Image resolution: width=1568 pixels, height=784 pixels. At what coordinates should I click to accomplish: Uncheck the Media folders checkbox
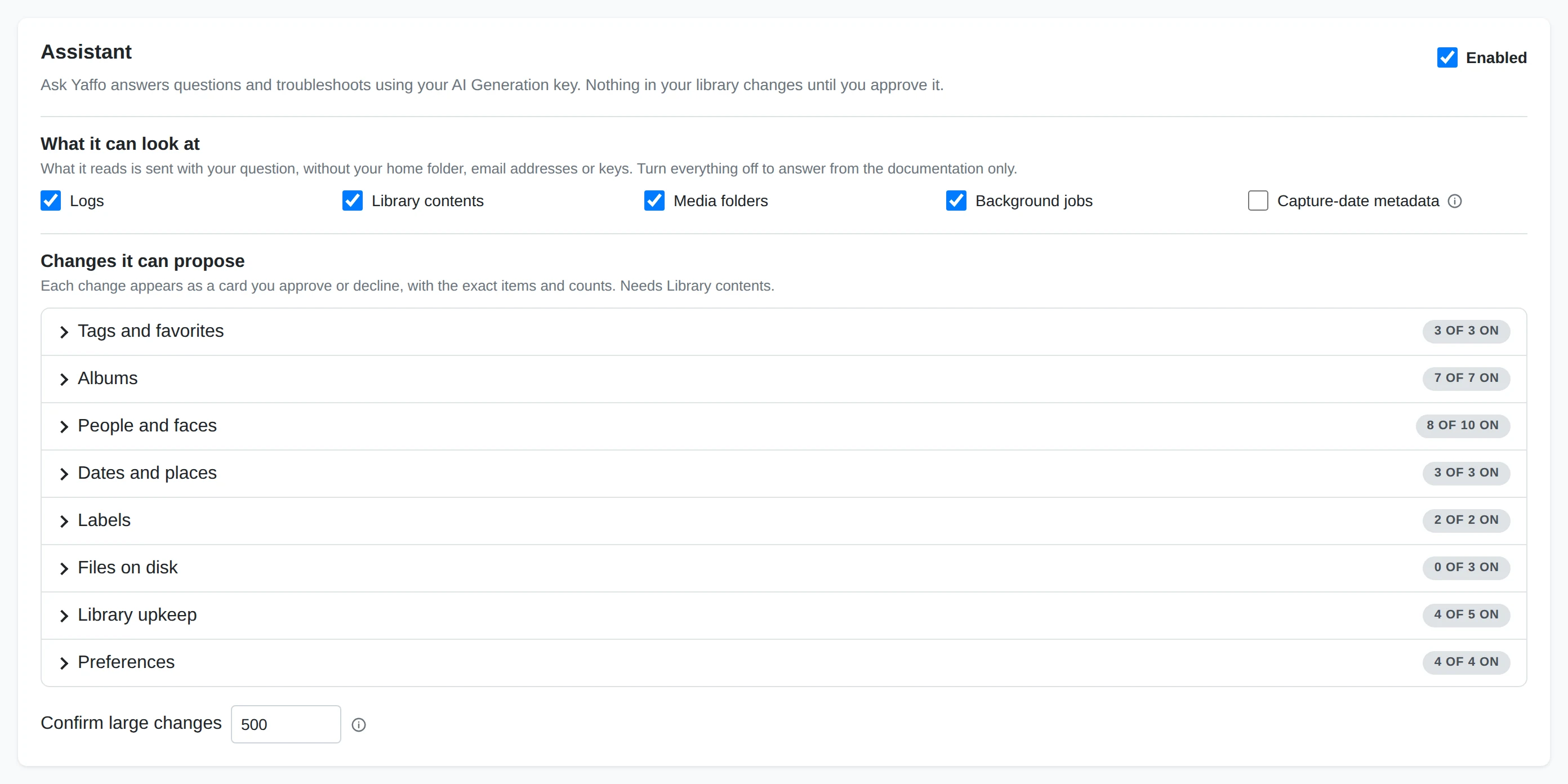[x=654, y=201]
